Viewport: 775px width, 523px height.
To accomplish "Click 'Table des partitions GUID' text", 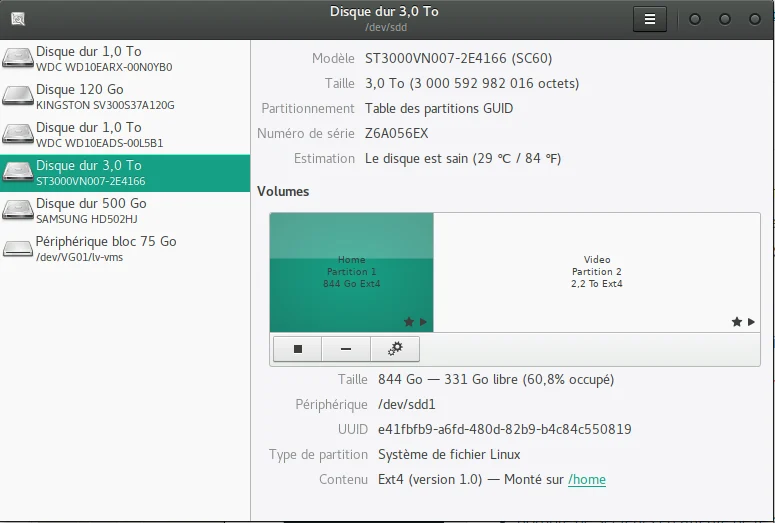I will pos(439,108).
